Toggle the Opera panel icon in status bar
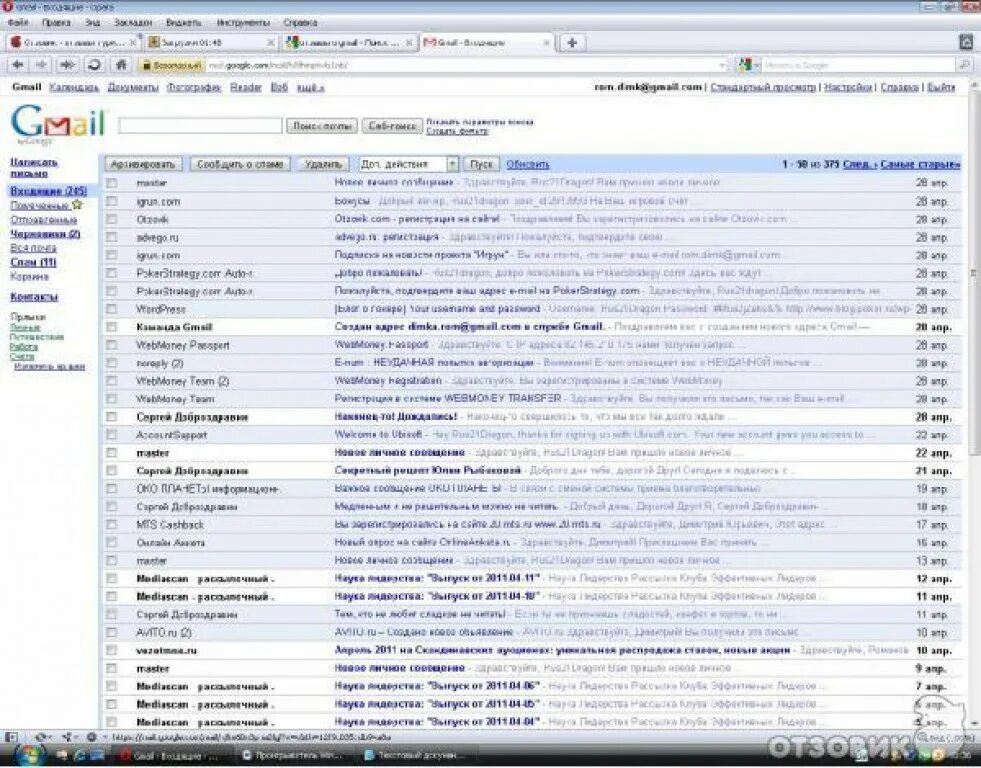981x768 pixels. click(x=11, y=737)
